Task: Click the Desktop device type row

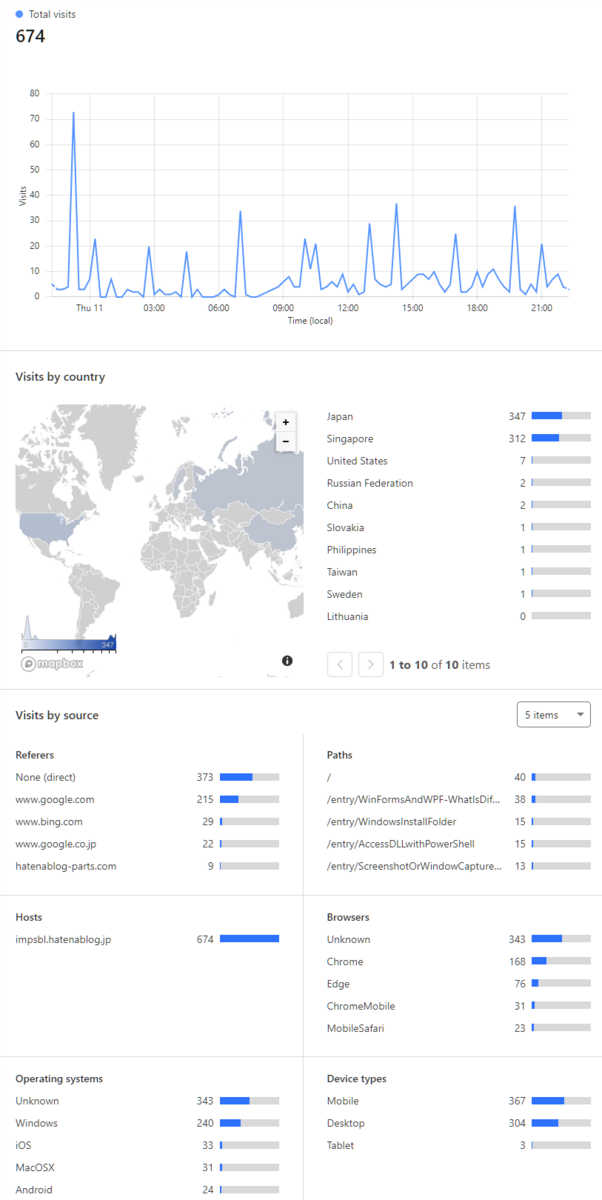Action: (459, 1123)
